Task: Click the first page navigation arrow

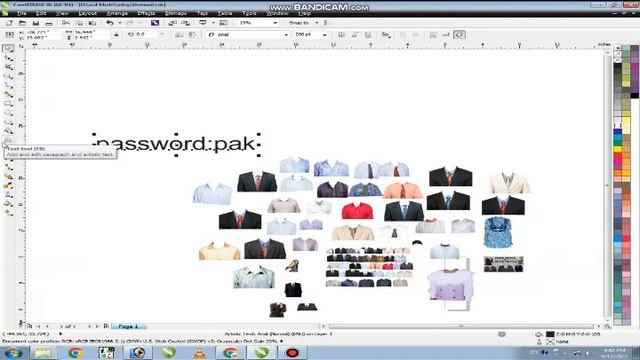Action: tap(38, 327)
